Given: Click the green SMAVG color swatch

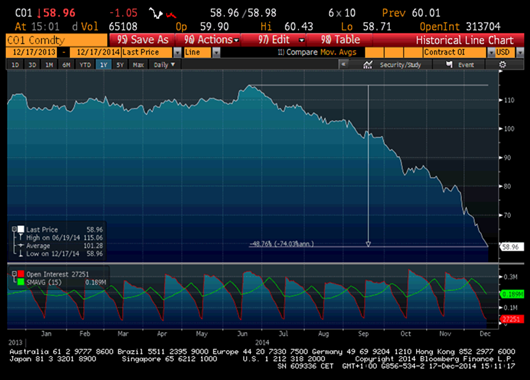Looking at the screenshot, I should (21, 282).
